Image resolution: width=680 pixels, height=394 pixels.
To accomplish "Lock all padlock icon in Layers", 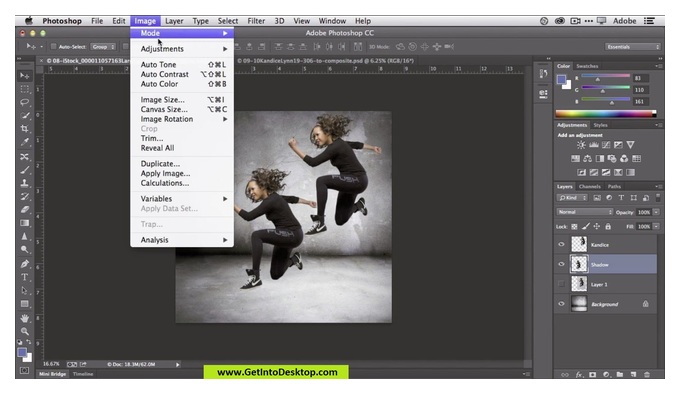I will pos(608,226).
